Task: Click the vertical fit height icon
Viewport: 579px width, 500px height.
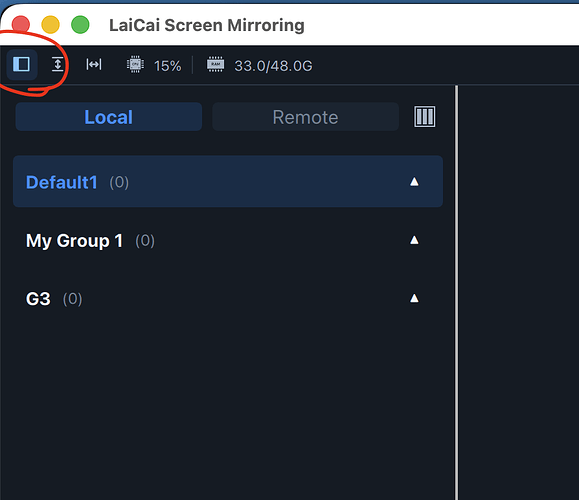Action: 58,65
